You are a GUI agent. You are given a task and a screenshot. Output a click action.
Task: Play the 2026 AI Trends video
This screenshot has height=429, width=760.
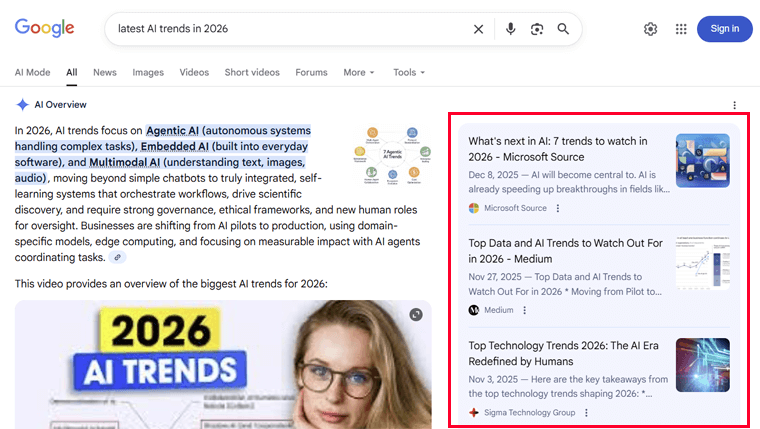tap(223, 365)
